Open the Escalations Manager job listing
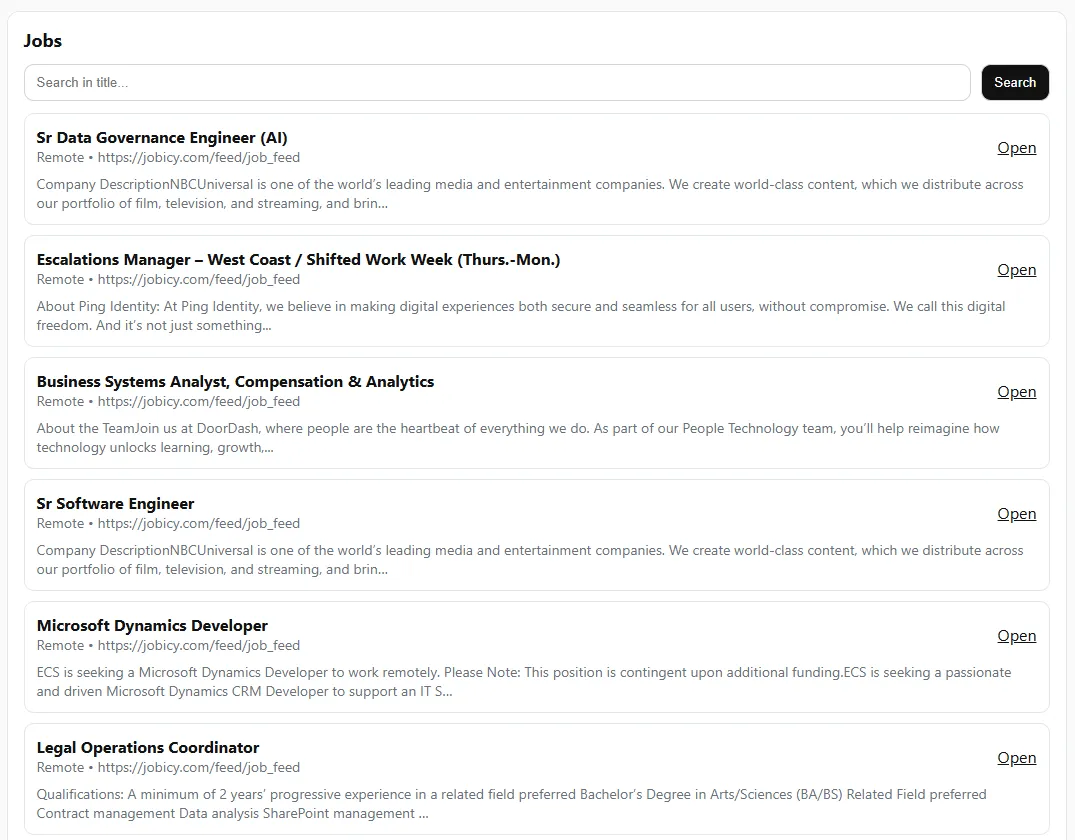1075x840 pixels. (x=1016, y=269)
